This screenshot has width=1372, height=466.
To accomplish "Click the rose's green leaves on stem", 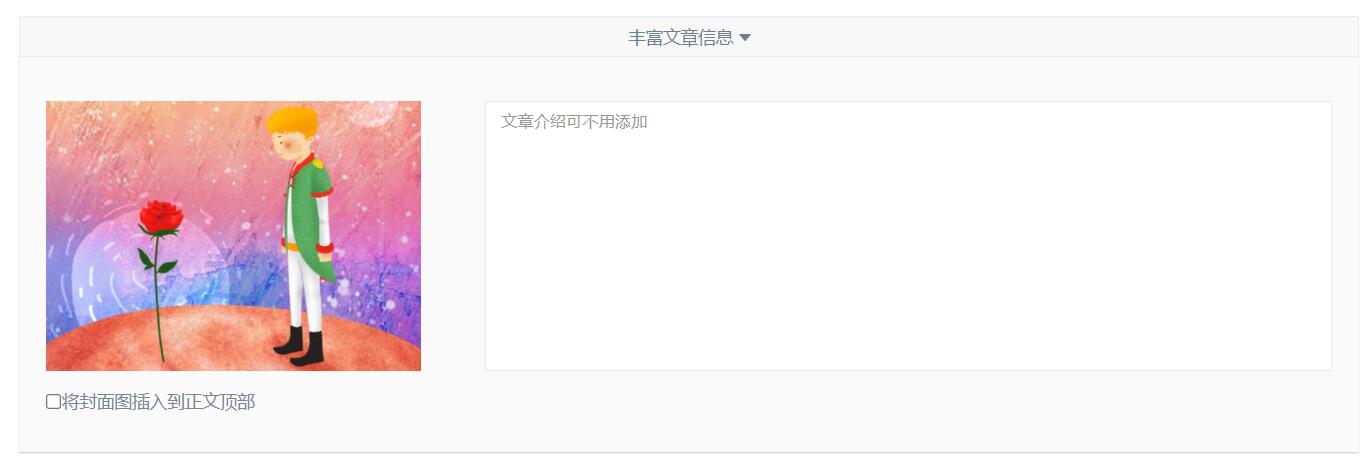I will point(156,262).
